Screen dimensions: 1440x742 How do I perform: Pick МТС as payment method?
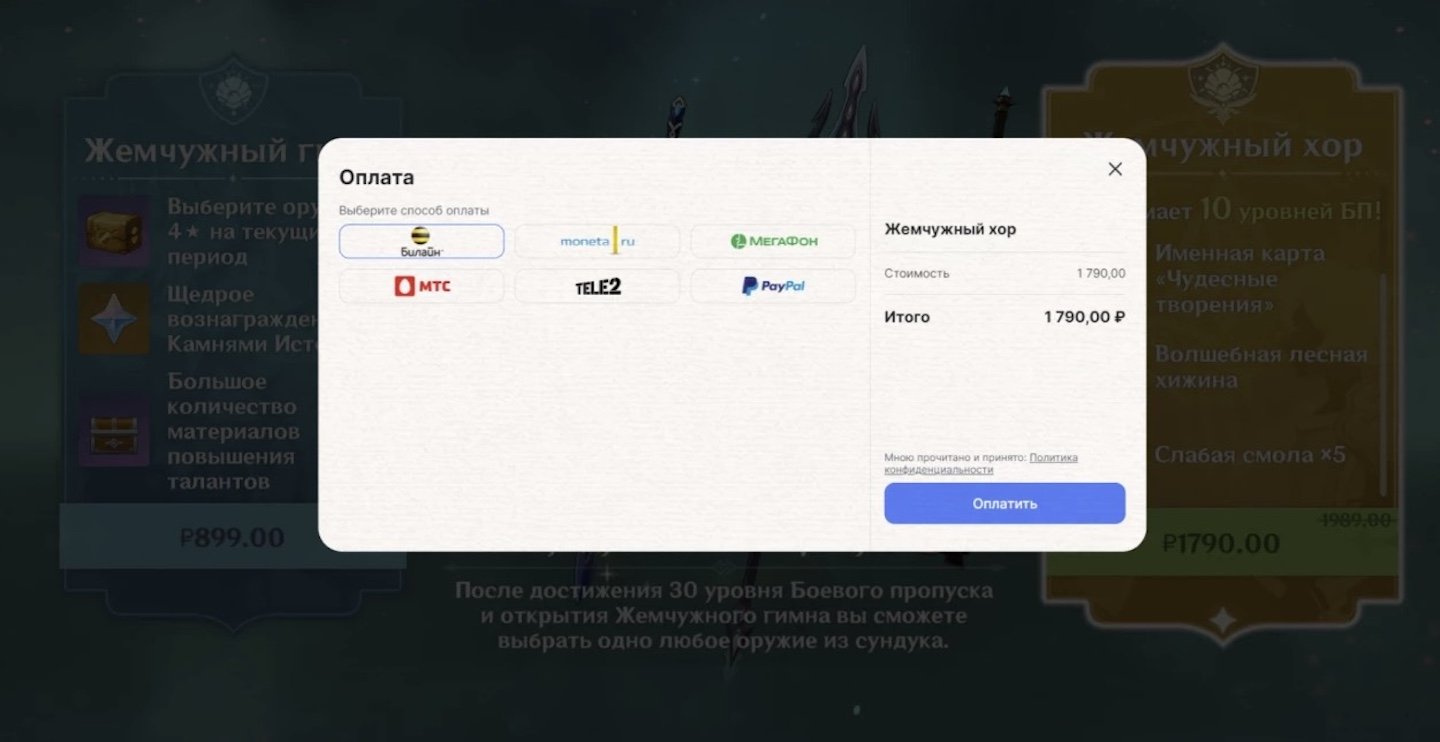pos(421,286)
